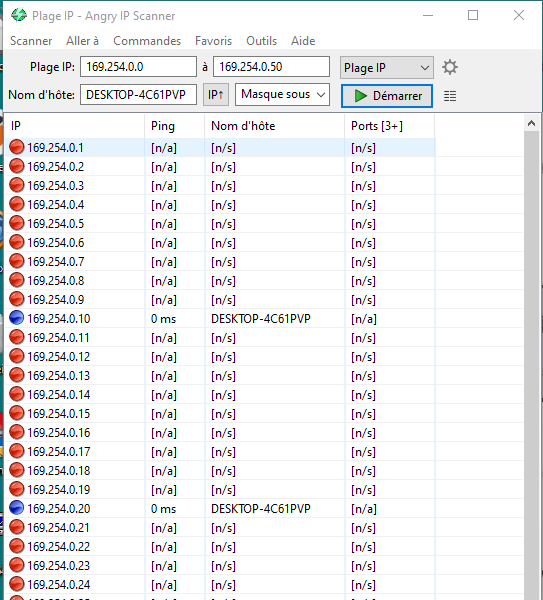The width and height of the screenshot is (543, 600).
Task: Click red status icon for 169.254.0.7
Action: coord(16,261)
